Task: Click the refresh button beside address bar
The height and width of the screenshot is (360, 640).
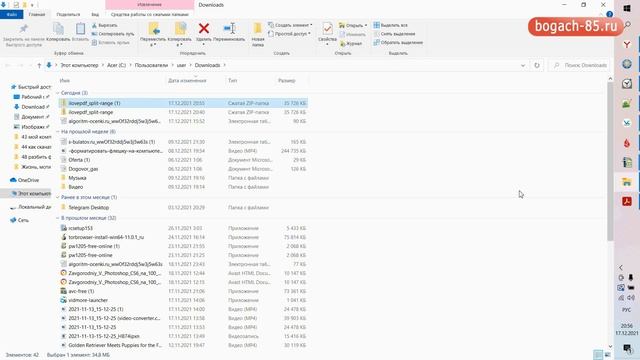Action: pos(537,65)
